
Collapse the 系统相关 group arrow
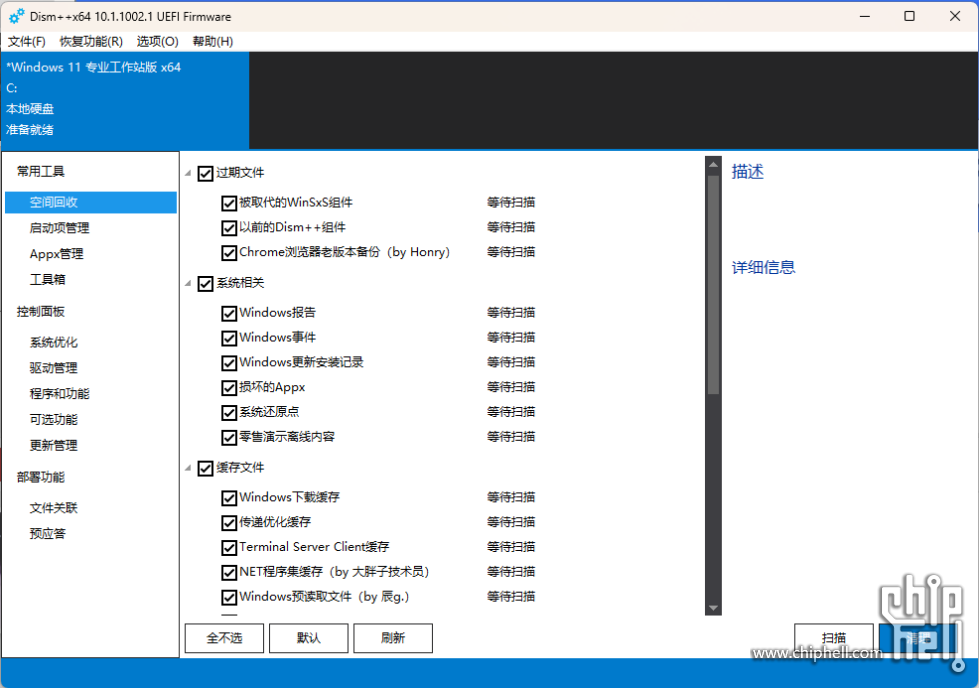coord(188,283)
